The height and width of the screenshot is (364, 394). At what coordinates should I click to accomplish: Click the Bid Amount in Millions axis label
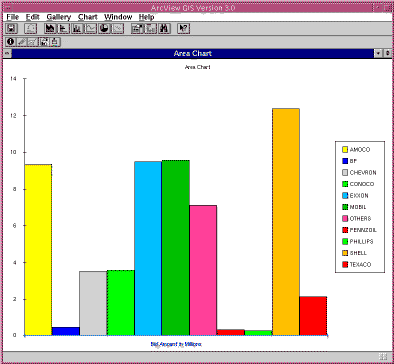pos(176,344)
